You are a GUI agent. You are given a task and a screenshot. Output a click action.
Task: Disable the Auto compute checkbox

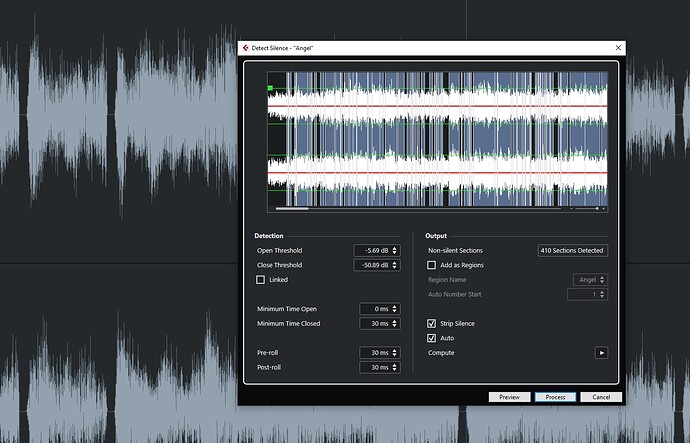tap(432, 338)
